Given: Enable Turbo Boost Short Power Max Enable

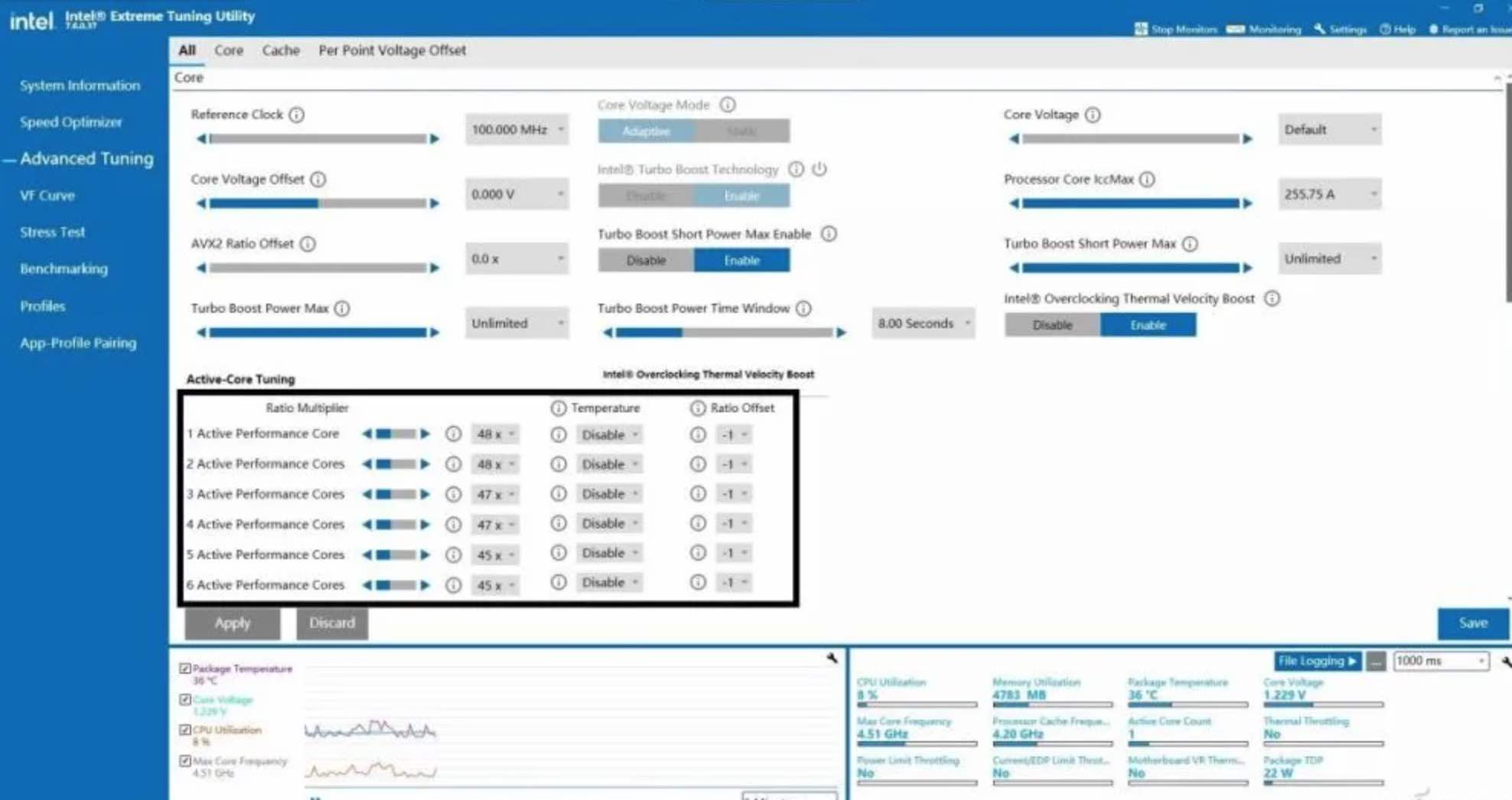Looking at the screenshot, I should [x=742, y=261].
